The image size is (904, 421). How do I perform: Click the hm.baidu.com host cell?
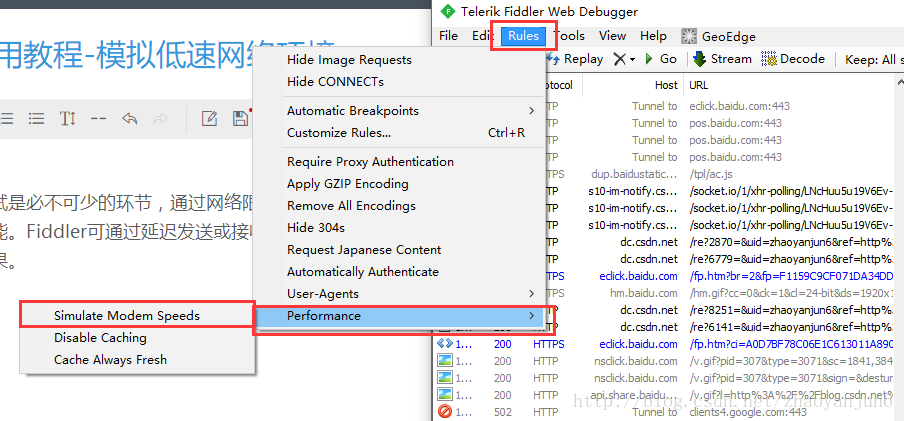click(644, 293)
